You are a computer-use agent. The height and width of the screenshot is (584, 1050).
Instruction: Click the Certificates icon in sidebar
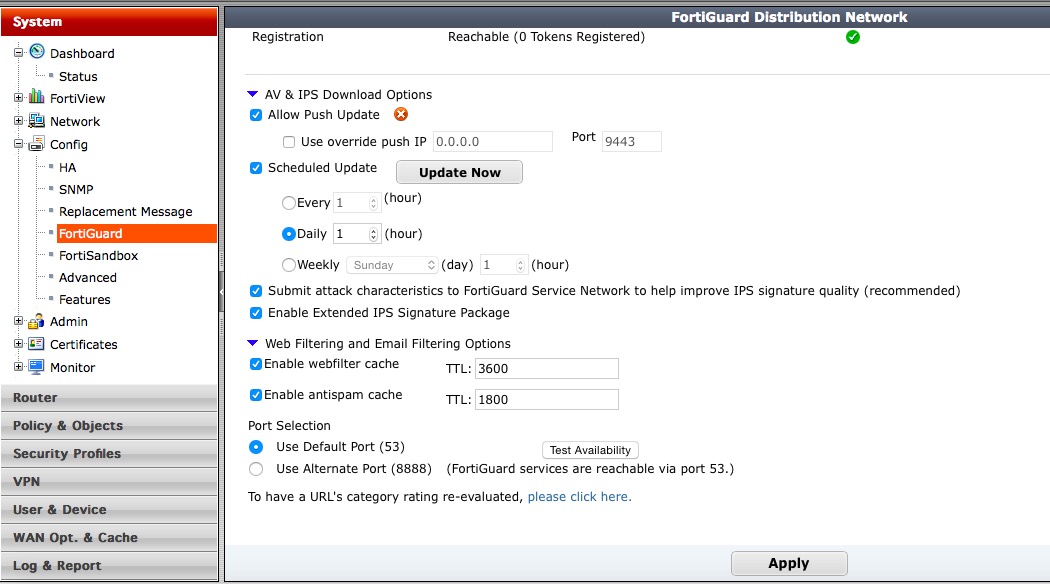37,344
